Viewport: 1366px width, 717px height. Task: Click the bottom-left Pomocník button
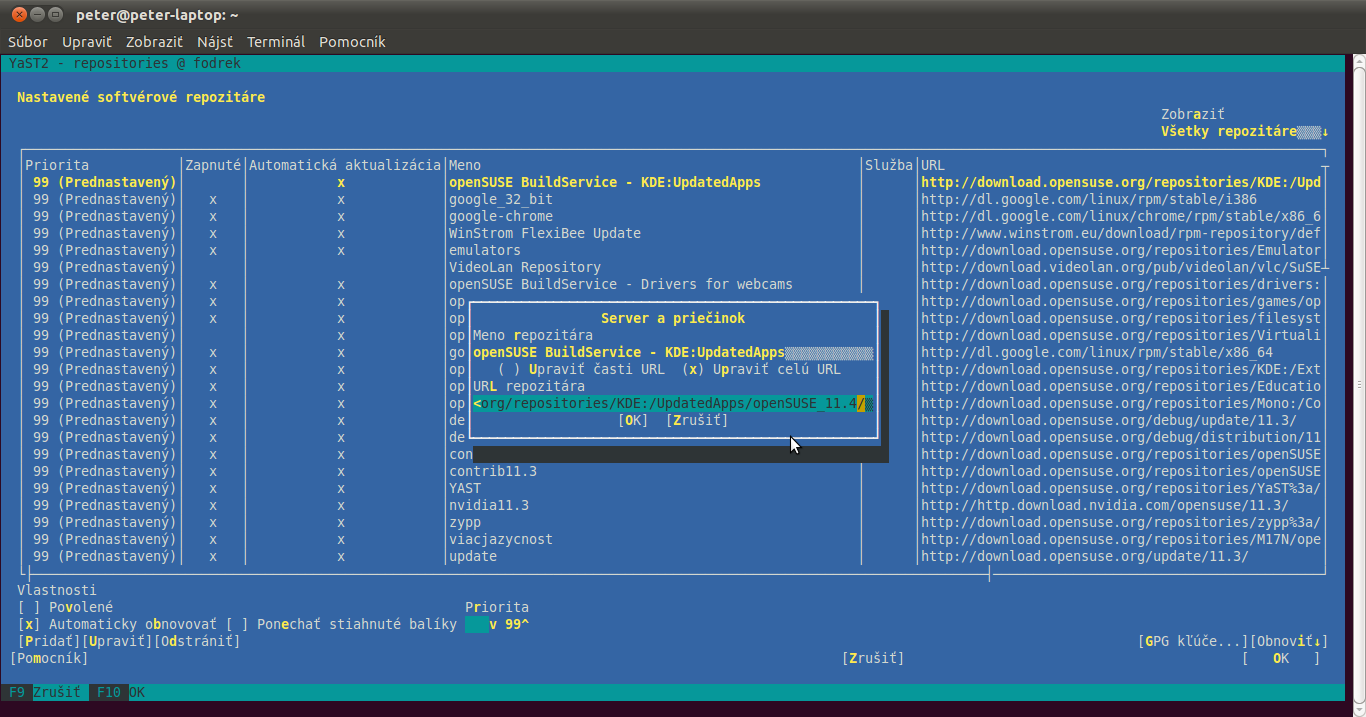pyautogui.click(x=49, y=658)
